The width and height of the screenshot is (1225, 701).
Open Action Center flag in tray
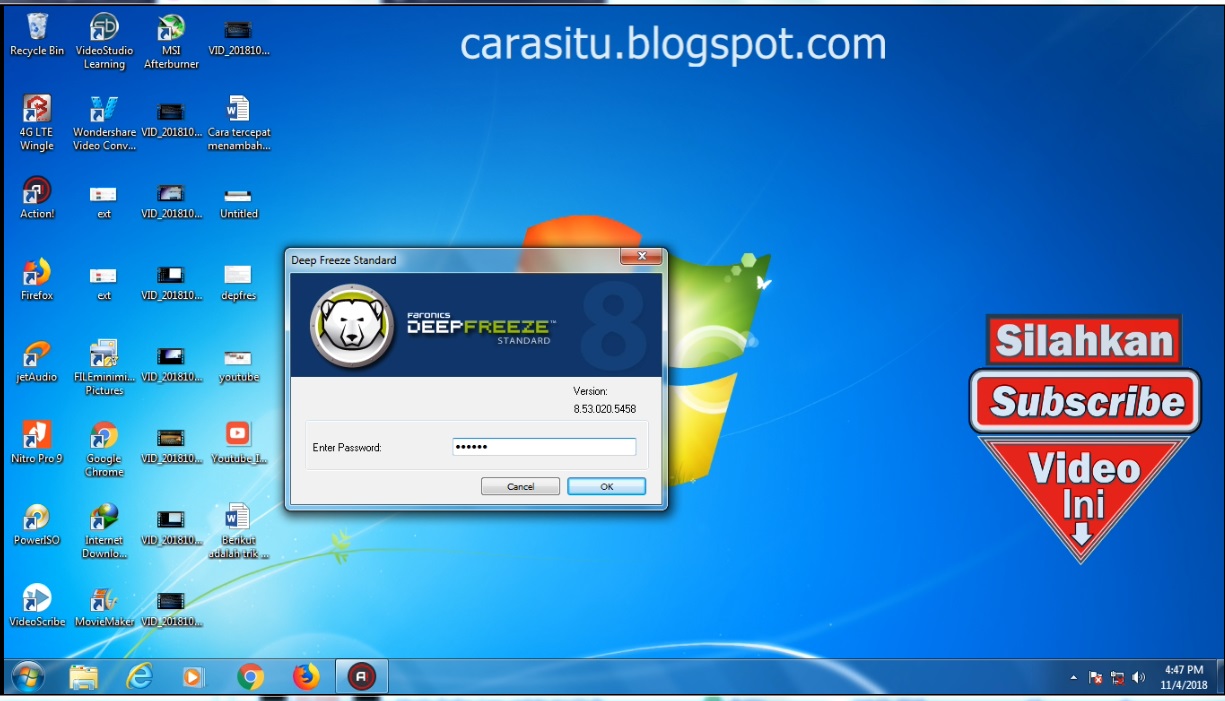pyautogui.click(x=1096, y=678)
